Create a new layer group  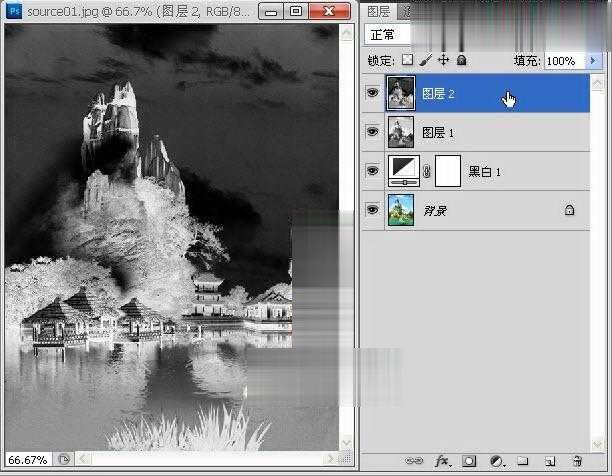coord(523,461)
